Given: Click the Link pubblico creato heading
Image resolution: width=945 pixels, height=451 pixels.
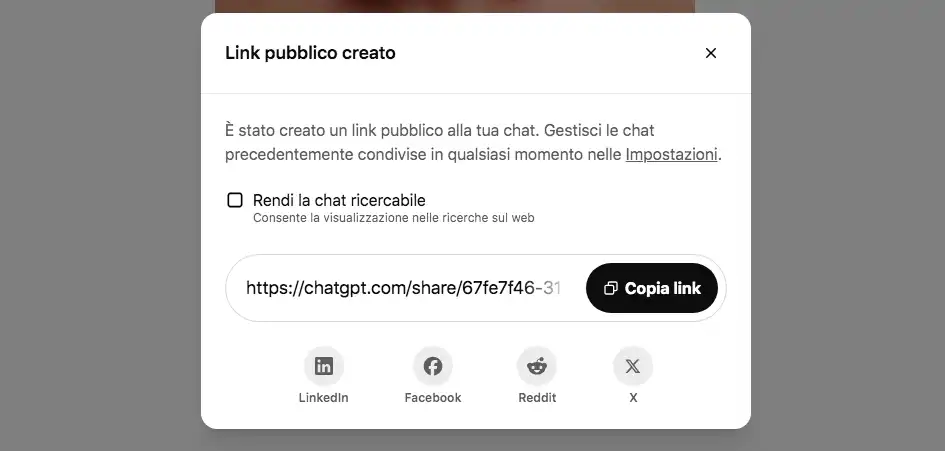Looking at the screenshot, I should coord(310,53).
